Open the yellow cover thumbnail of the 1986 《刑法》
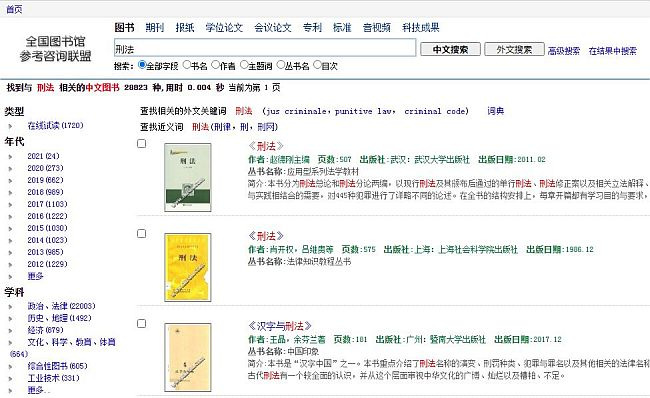This screenshot has height=398, width=650. [188, 267]
